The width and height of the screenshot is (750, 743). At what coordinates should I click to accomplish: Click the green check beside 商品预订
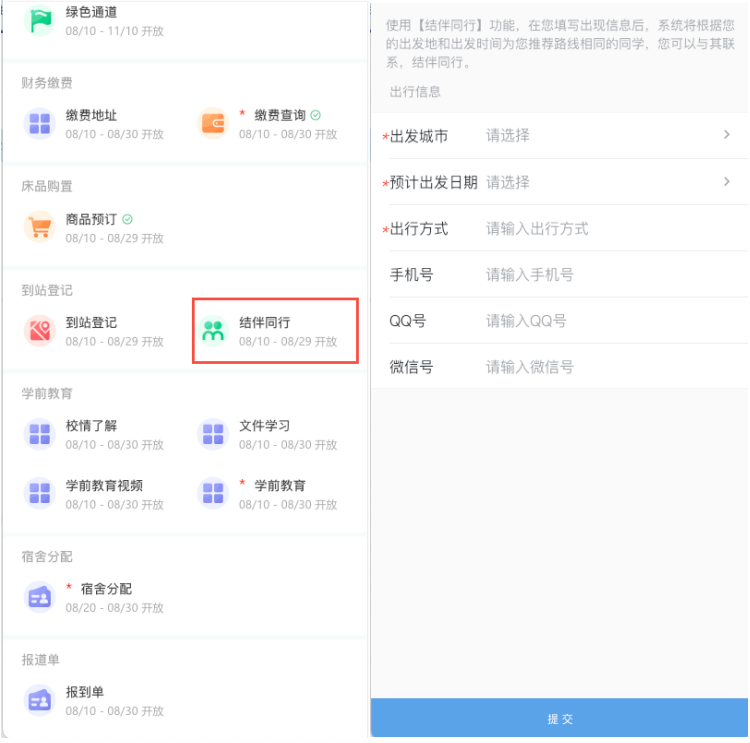[127, 219]
